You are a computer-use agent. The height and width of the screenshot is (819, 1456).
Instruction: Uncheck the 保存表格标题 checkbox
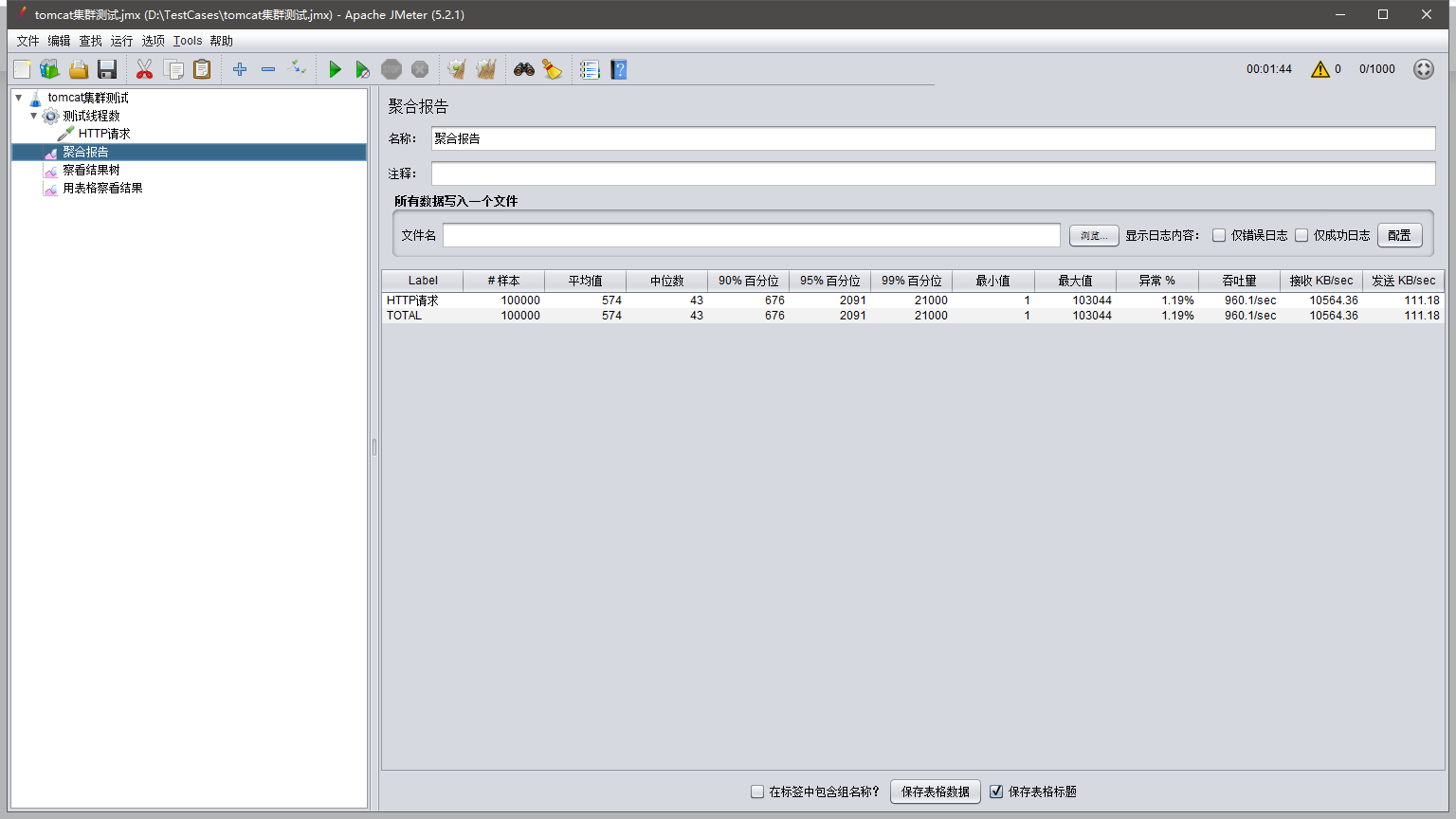click(x=996, y=792)
